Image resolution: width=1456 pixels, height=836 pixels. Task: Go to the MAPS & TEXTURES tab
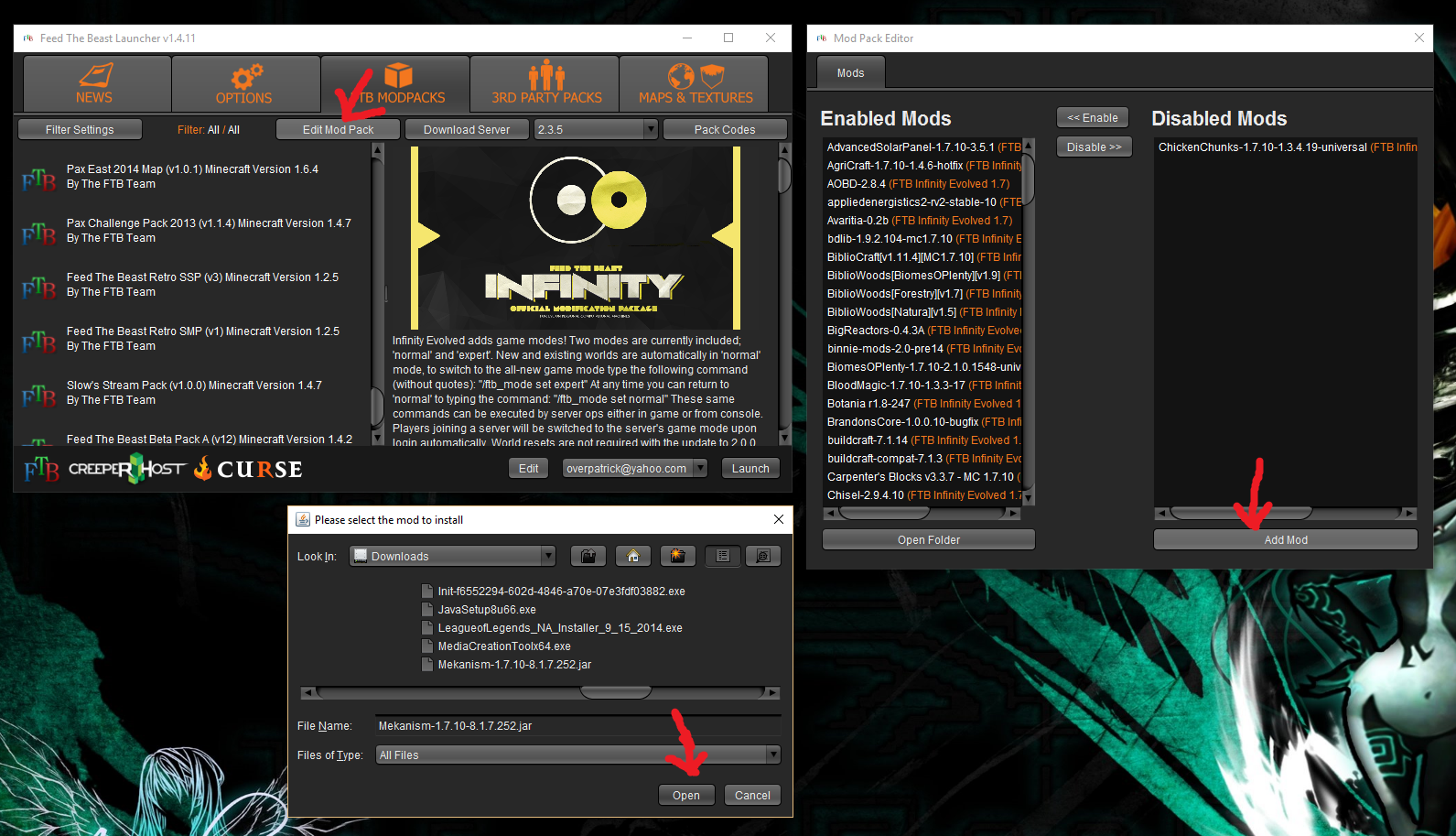(694, 83)
